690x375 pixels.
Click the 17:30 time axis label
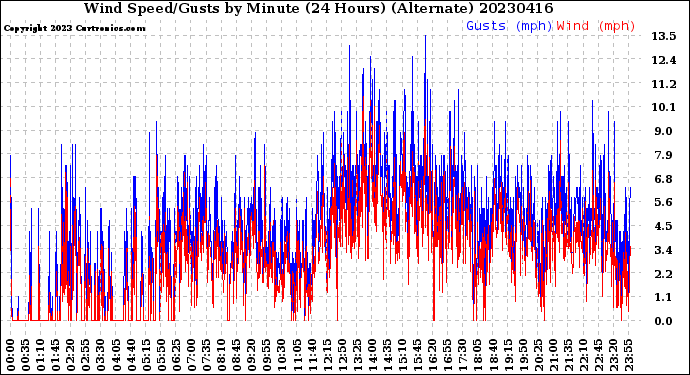point(462,355)
